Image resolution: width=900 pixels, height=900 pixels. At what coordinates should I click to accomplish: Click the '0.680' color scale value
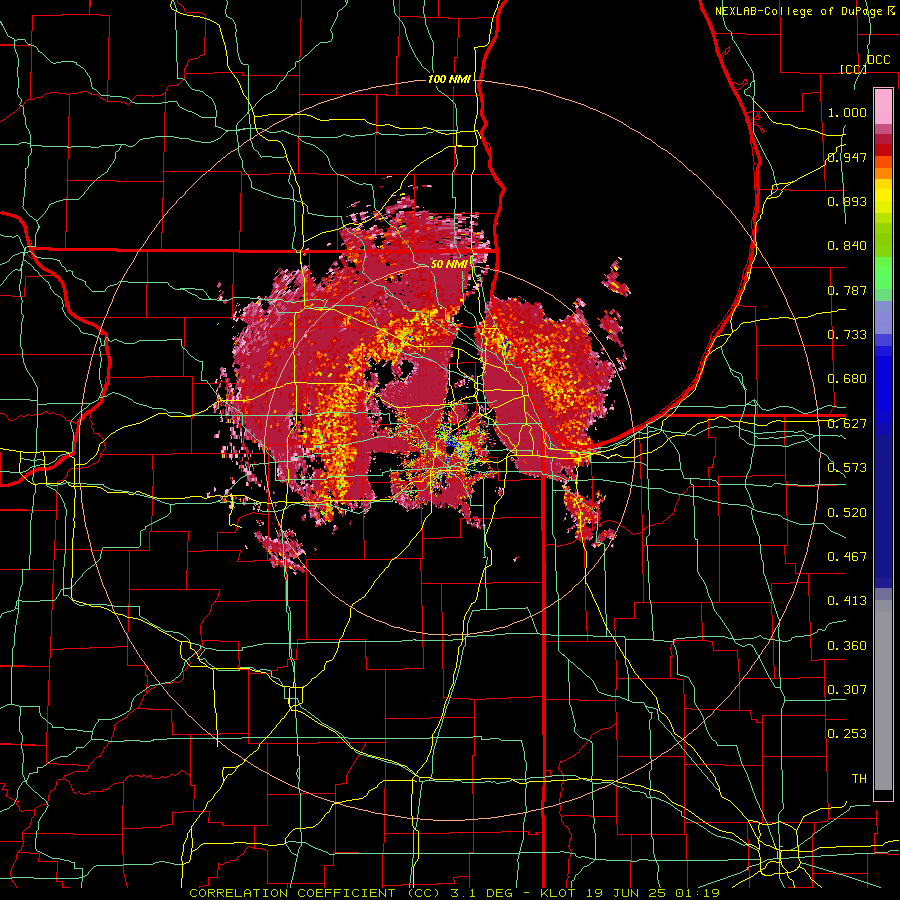coord(847,379)
